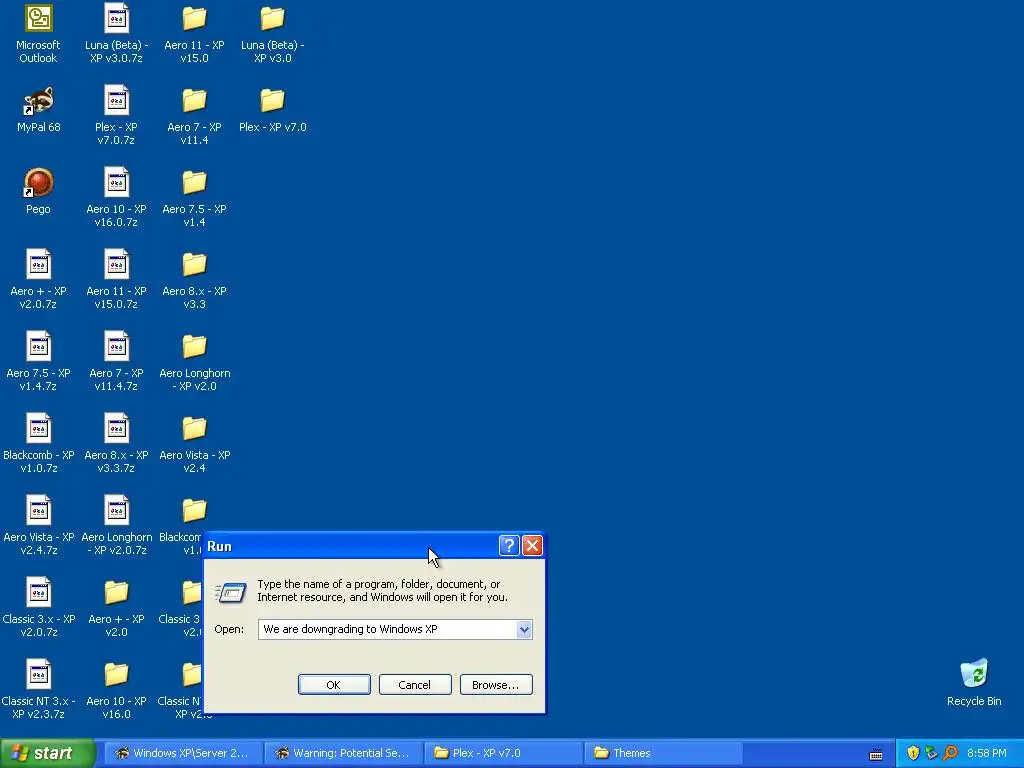
Task: Switch to Plex - XP v7.0 taskbar window
Action: pyautogui.click(x=504, y=753)
